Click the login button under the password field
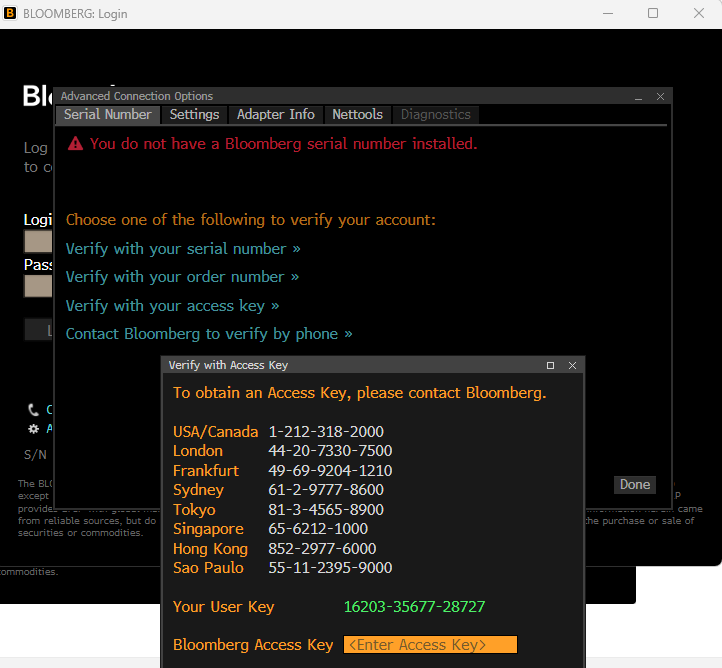This screenshot has width=722, height=668. (39, 330)
